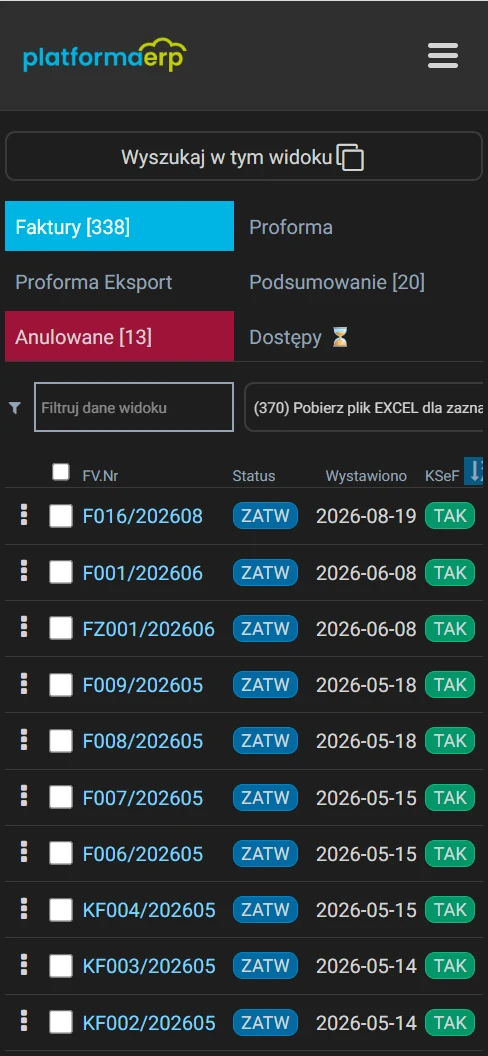The height and width of the screenshot is (1056, 488).
Task: Check the box for invoice FZ001/202606
Action: click(x=61, y=628)
